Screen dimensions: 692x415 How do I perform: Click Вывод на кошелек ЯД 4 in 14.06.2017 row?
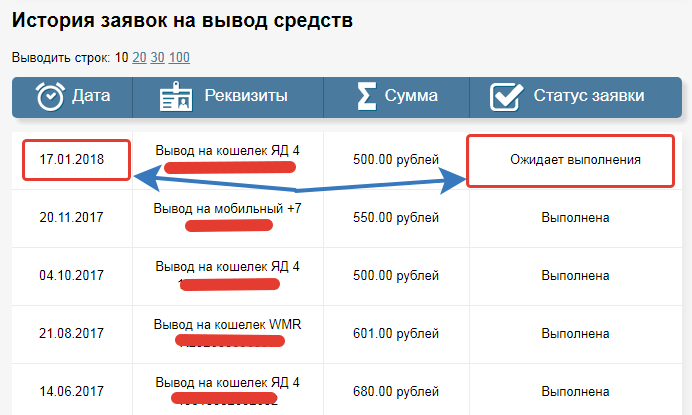tap(227, 382)
